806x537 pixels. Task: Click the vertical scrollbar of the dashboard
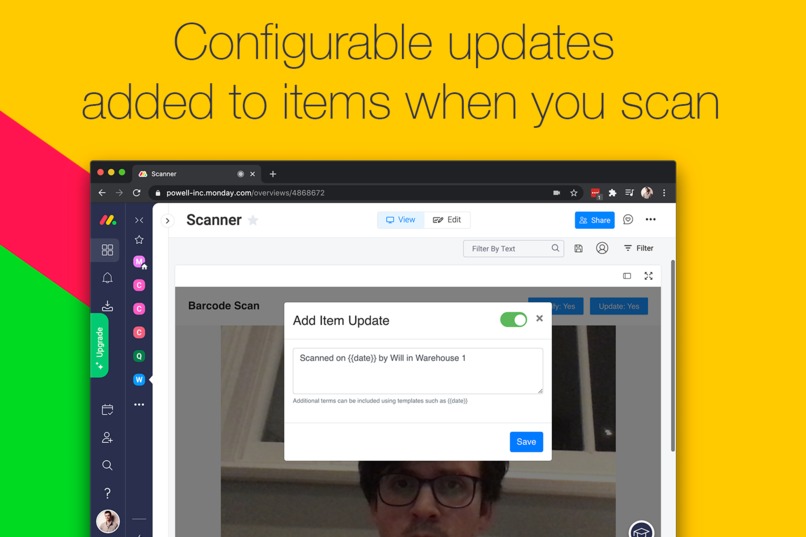[x=673, y=356]
